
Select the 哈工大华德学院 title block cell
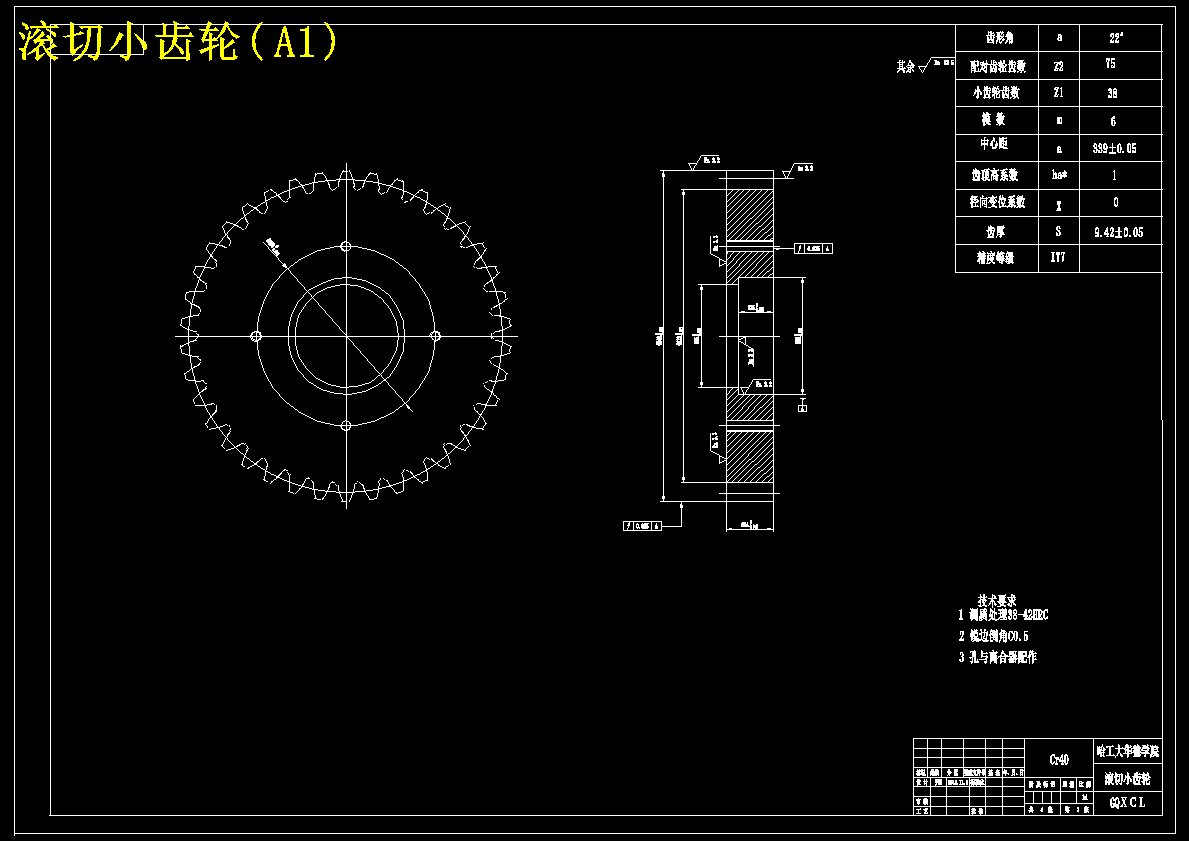coord(1128,752)
